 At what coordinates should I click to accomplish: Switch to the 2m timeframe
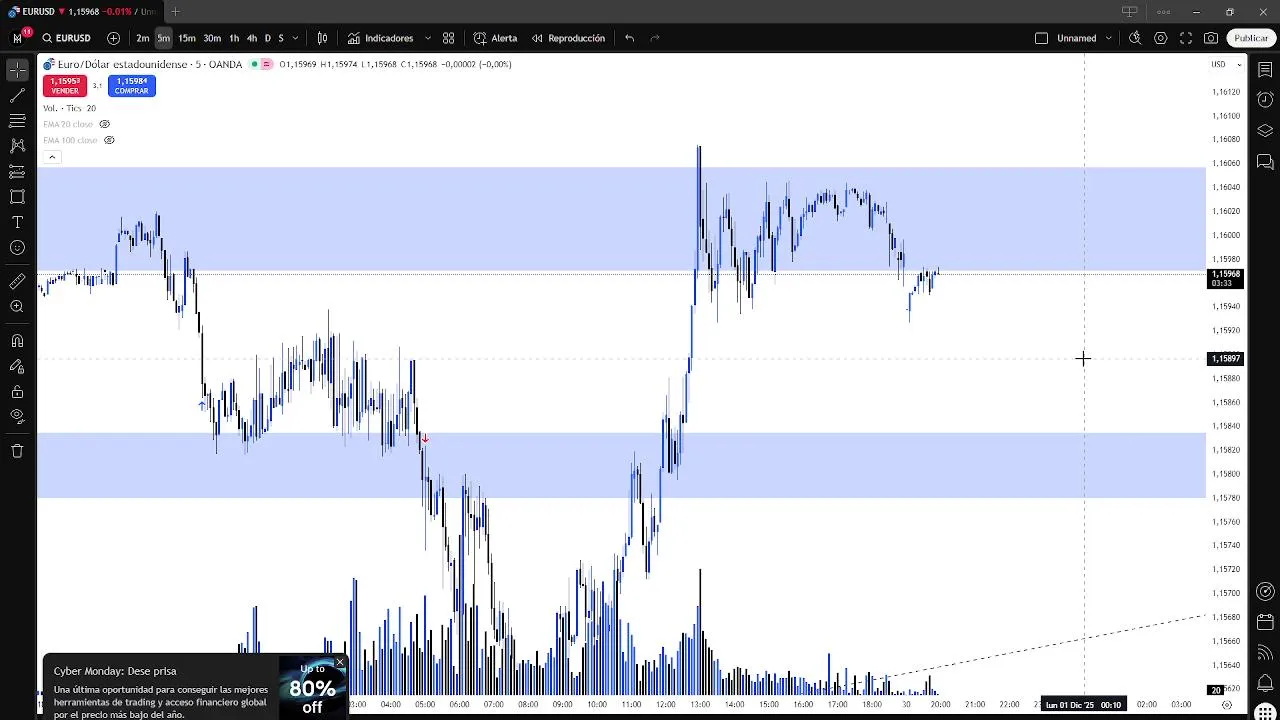(x=143, y=38)
